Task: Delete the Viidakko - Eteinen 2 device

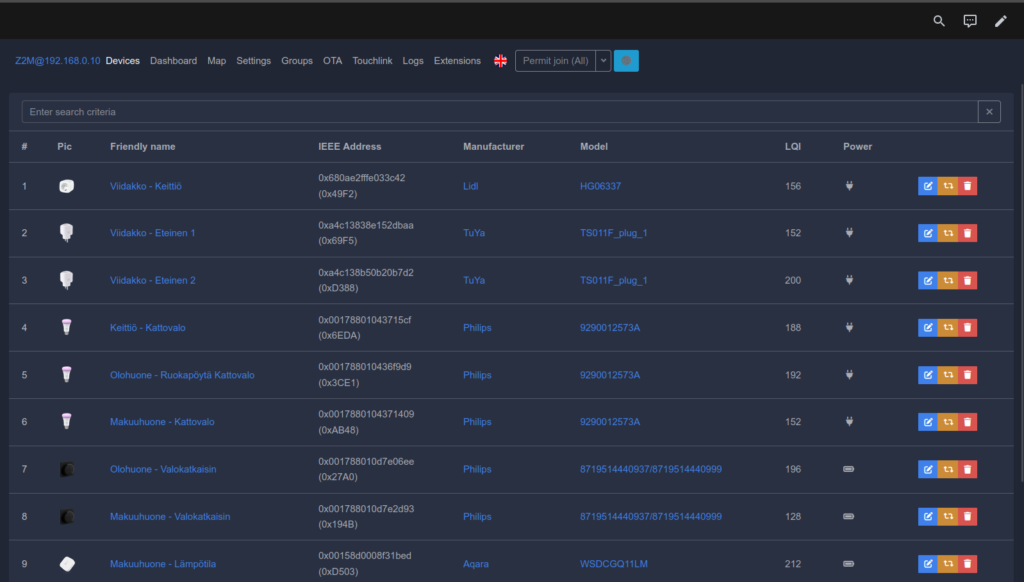Action: click(x=967, y=280)
